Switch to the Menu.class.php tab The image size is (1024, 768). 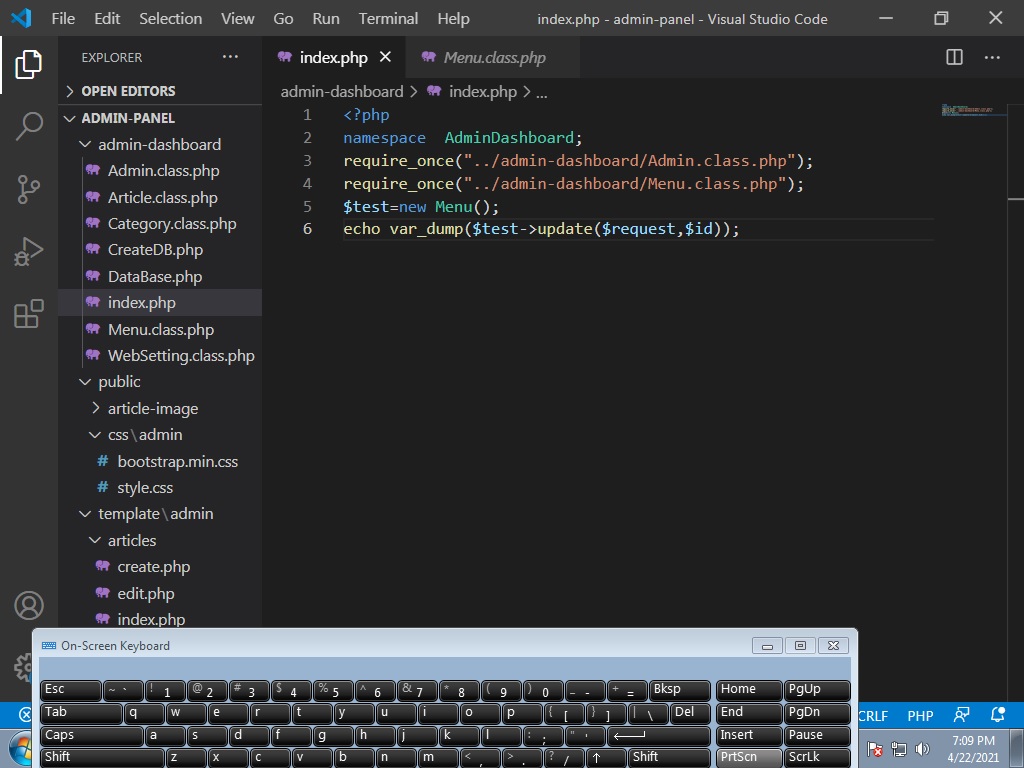pyautogui.click(x=494, y=57)
